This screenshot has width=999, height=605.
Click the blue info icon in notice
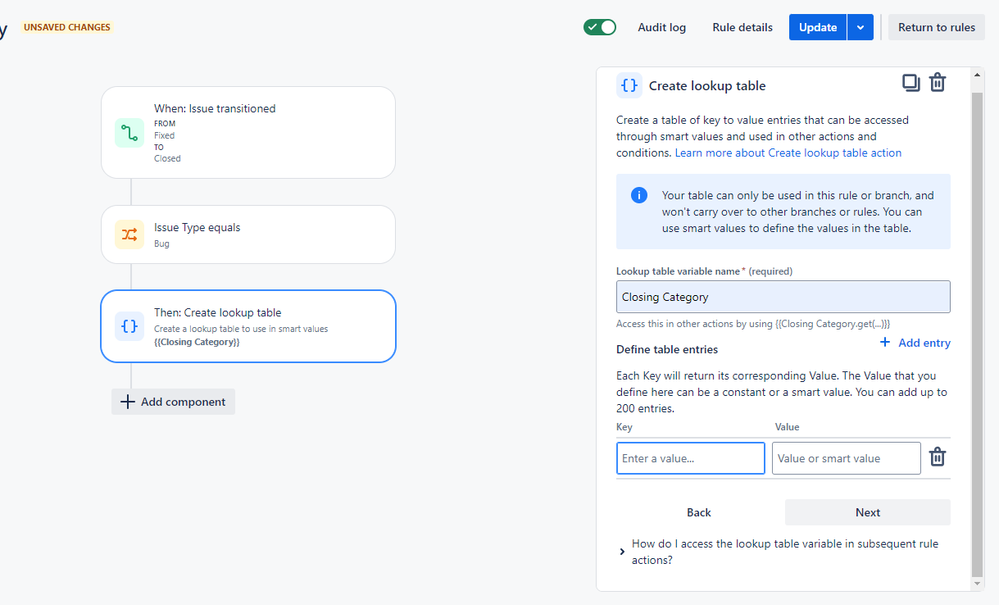click(x=639, y=195)
